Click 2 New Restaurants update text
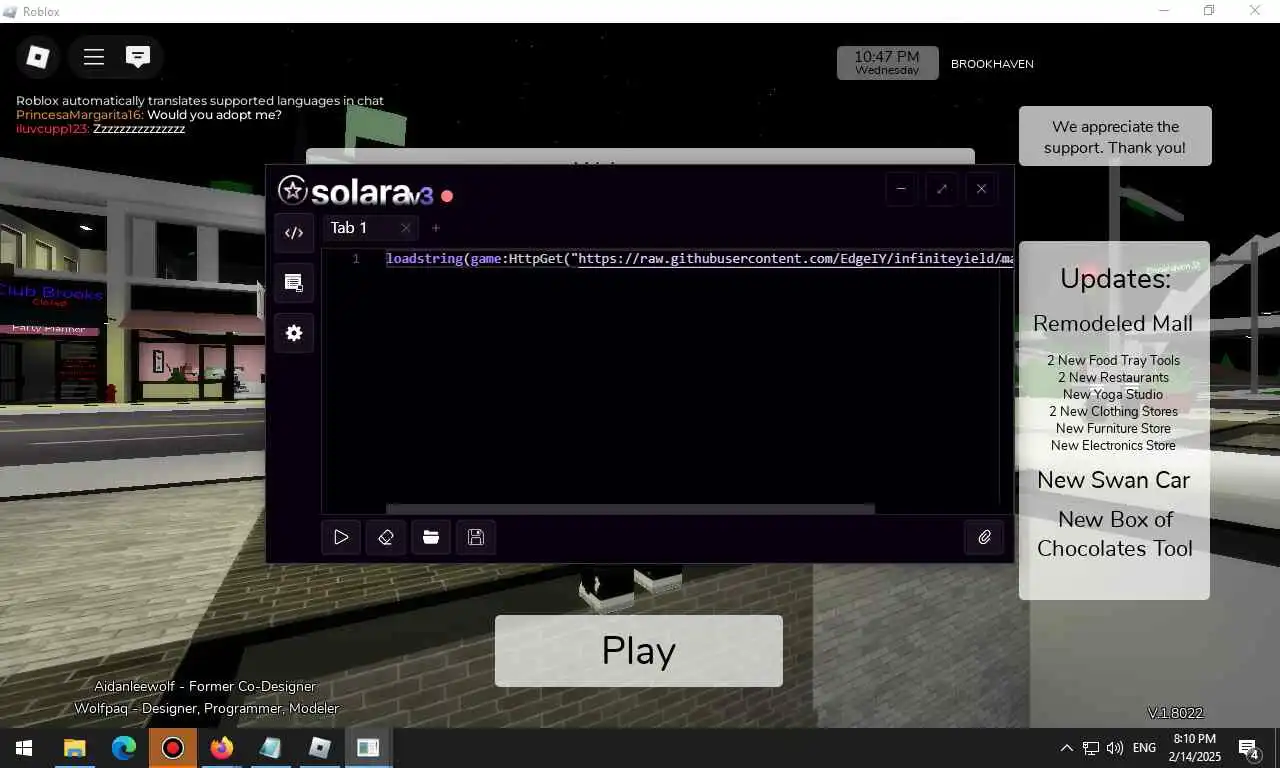 (1113, 378)
